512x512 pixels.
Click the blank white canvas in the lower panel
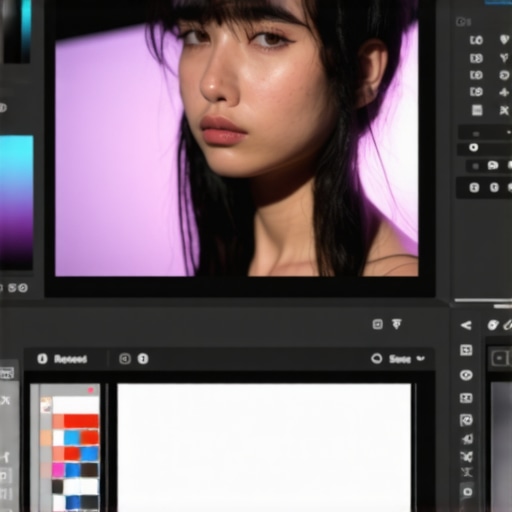click(264, 448)
